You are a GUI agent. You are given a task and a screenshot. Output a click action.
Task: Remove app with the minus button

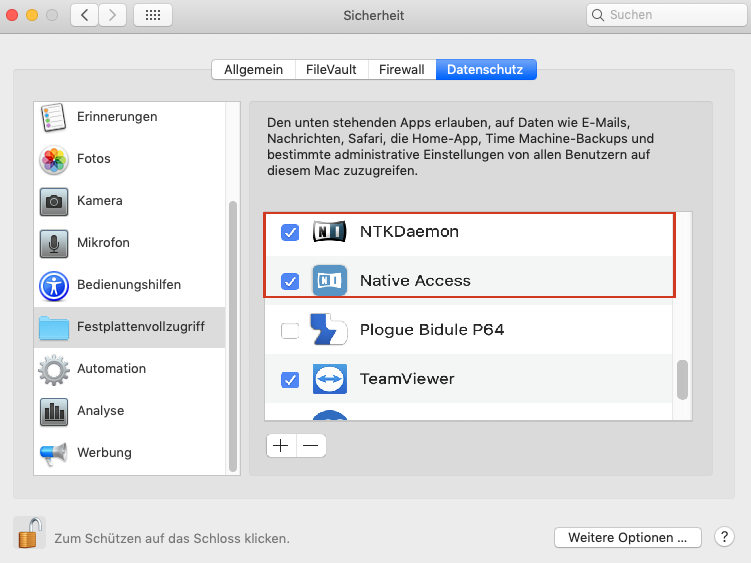[311, 446]
